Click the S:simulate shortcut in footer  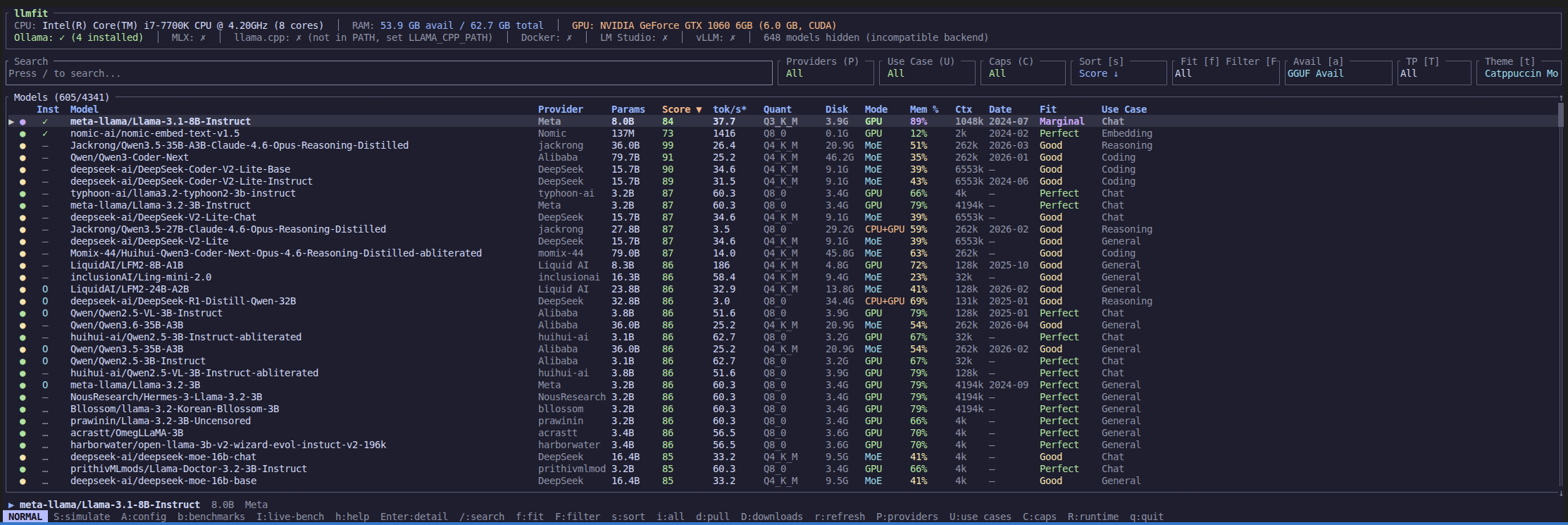[82, 517]
